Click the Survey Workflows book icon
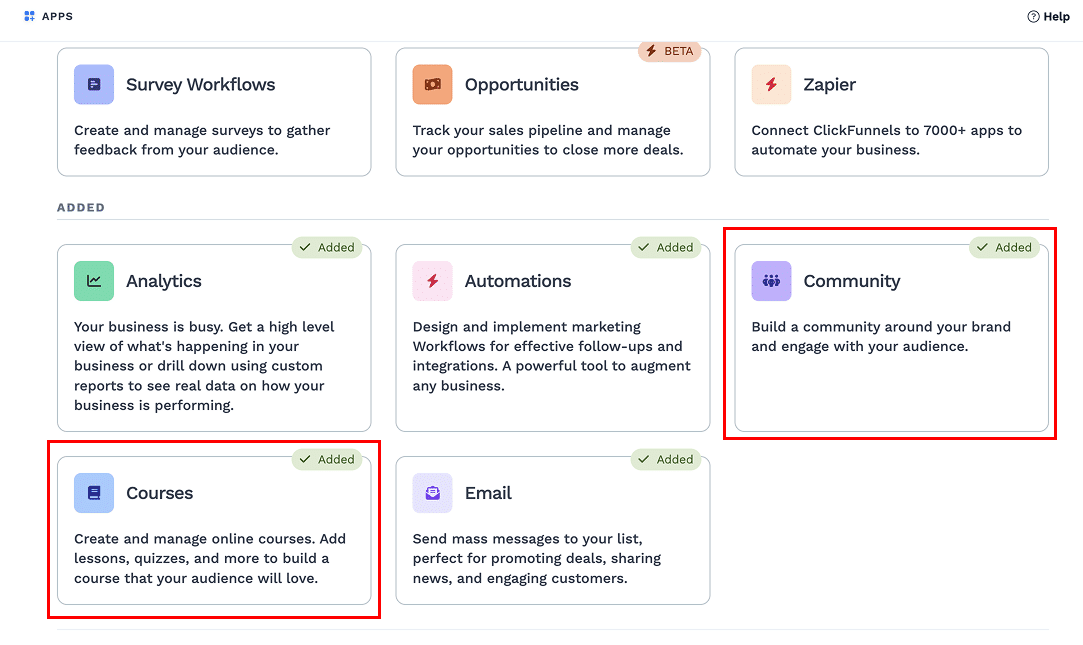 (93, 84)
